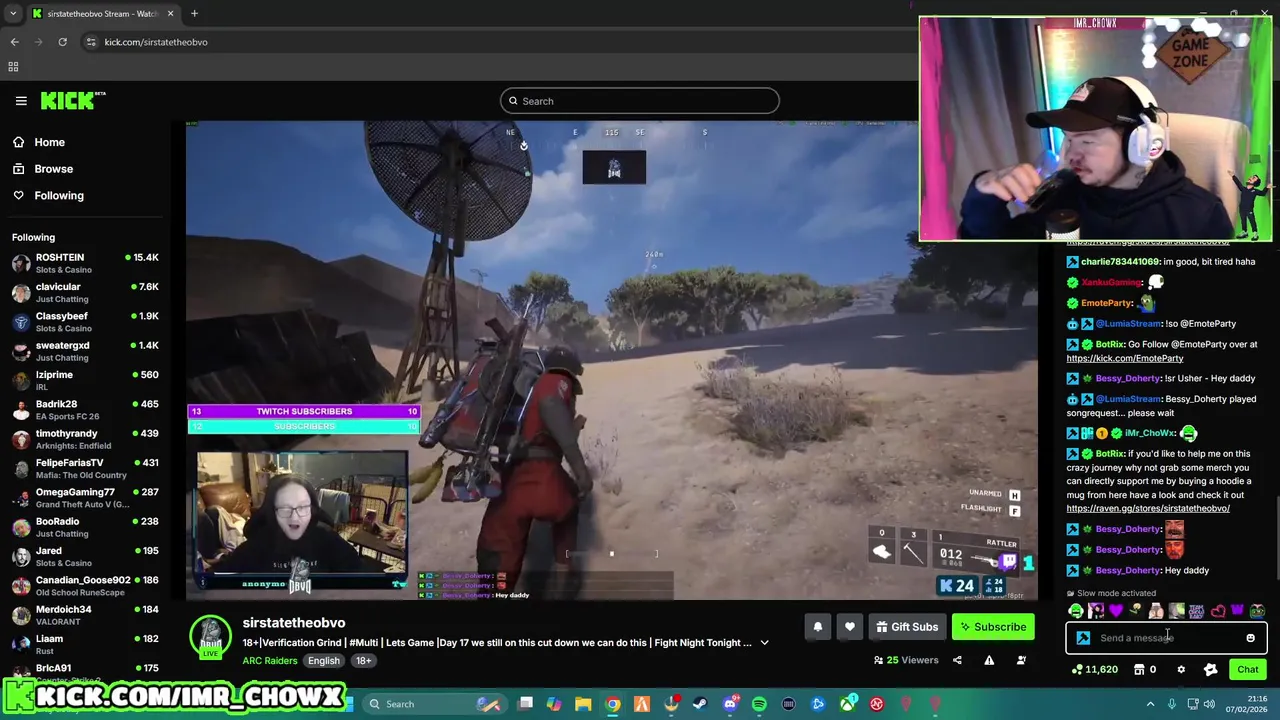Open Browse in sidebar

[53, 169]
